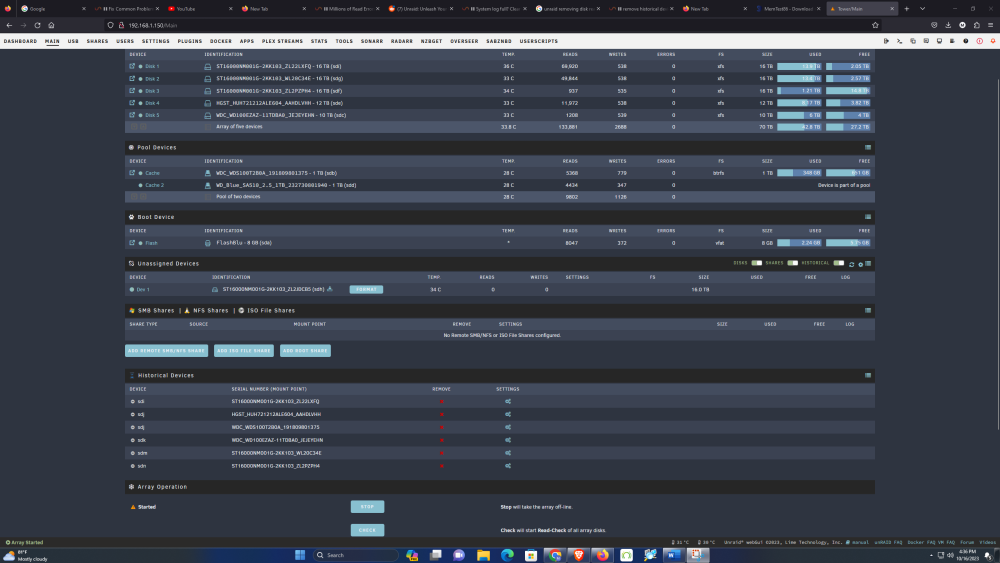Click the Flash boot device icon
The height and width of the screenshot is (563, 1000).
(207, 243)
